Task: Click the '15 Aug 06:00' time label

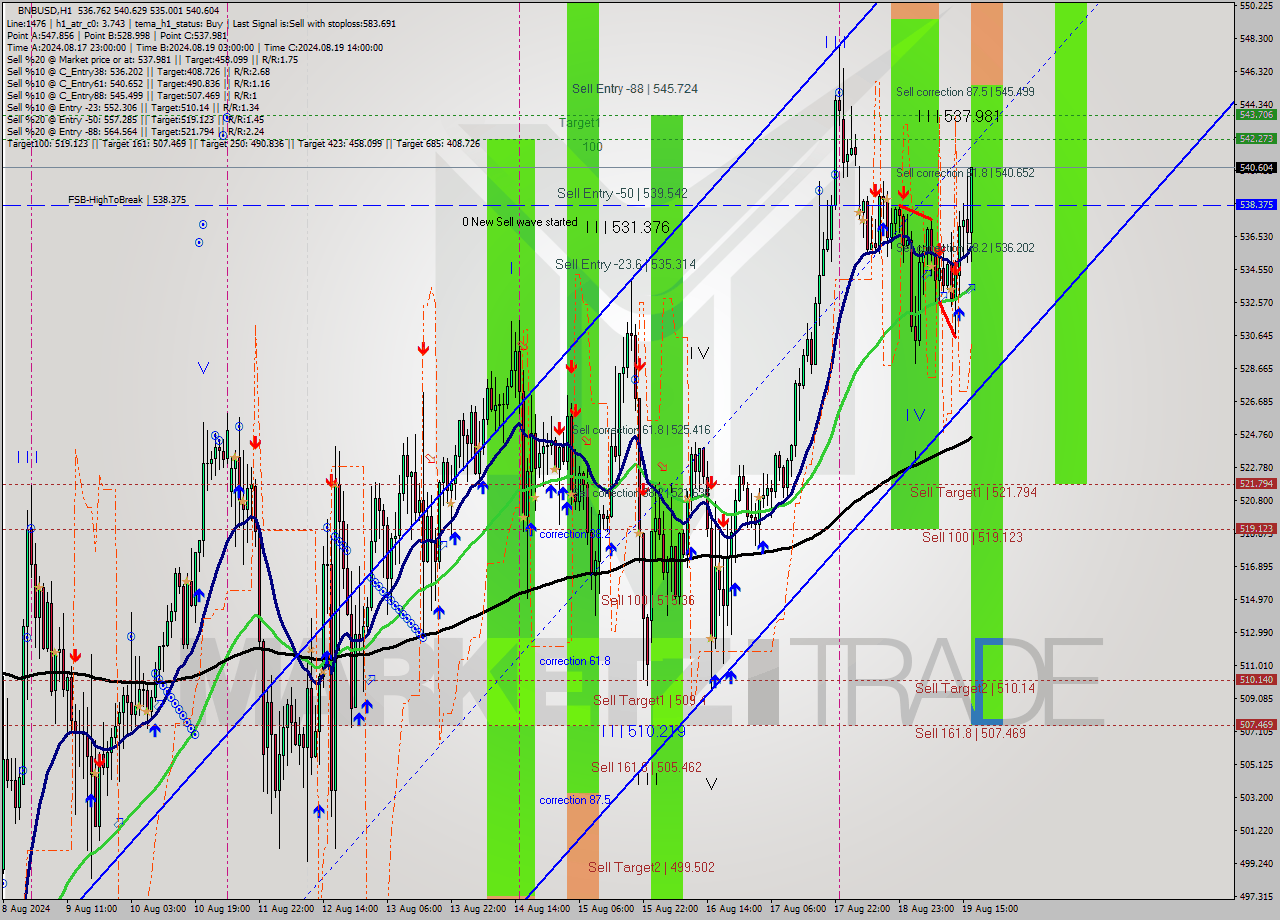Action: 604,909
